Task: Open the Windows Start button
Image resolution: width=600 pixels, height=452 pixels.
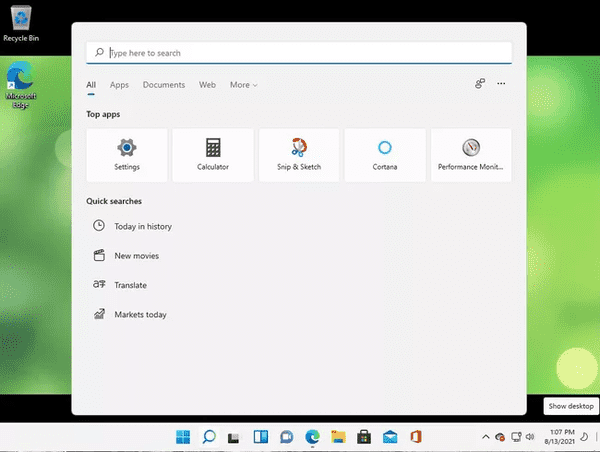Action: (183, 437)
